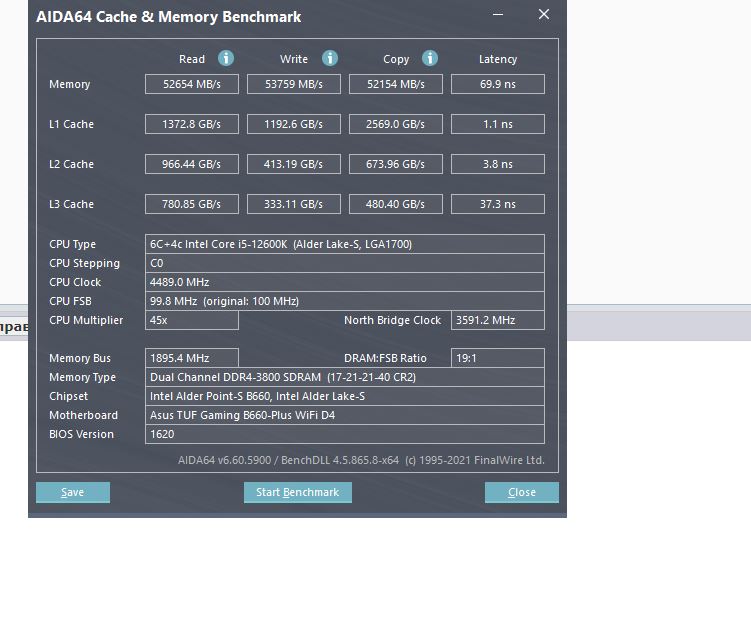
Task: Click the CPU FSB label
Action: pyautogui.click(x=70, y=301)
